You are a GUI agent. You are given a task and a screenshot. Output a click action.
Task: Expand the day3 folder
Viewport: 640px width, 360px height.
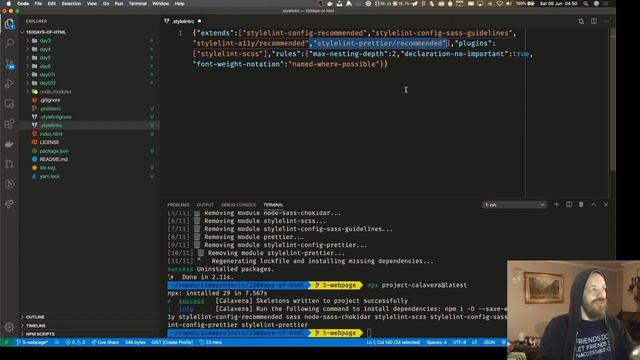click(x=45, y=40)
